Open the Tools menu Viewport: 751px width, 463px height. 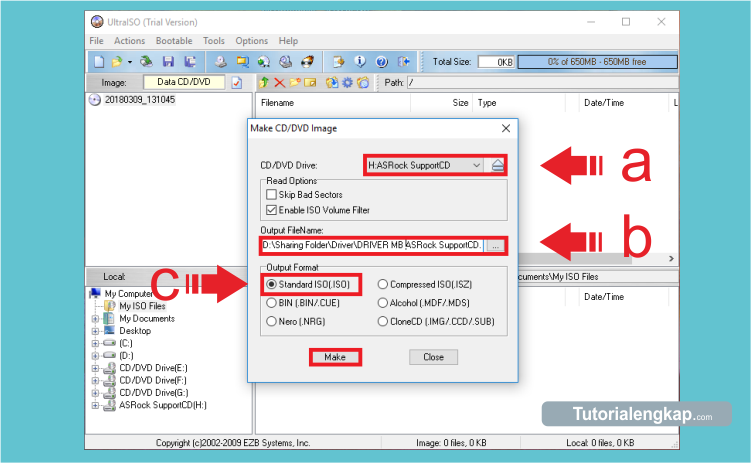click(x=214, y=41)
